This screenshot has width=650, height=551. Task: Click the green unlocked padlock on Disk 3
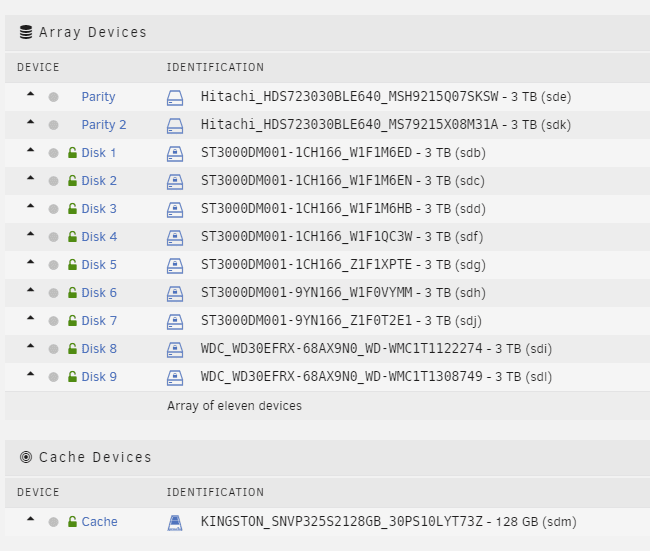point(72,209)
